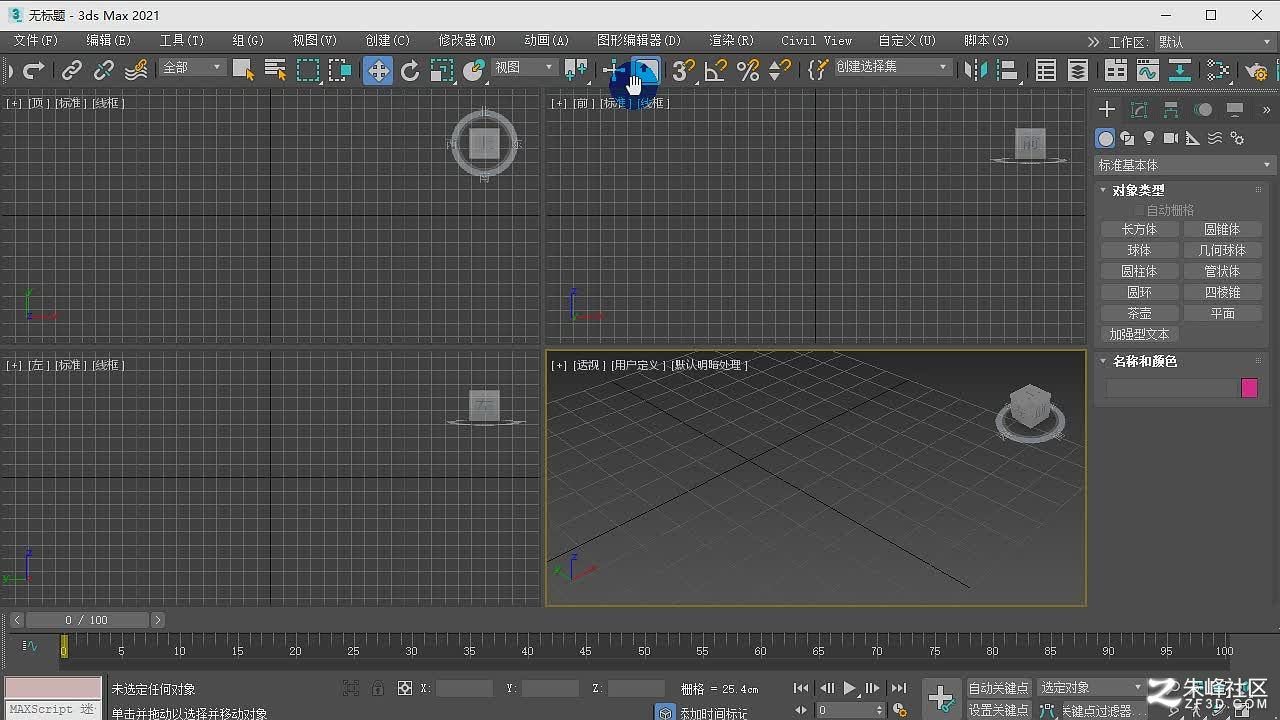This screenshot has height=720, width=1280.
Task: Click the 加强型文本 button
Action: [1139, 334]
